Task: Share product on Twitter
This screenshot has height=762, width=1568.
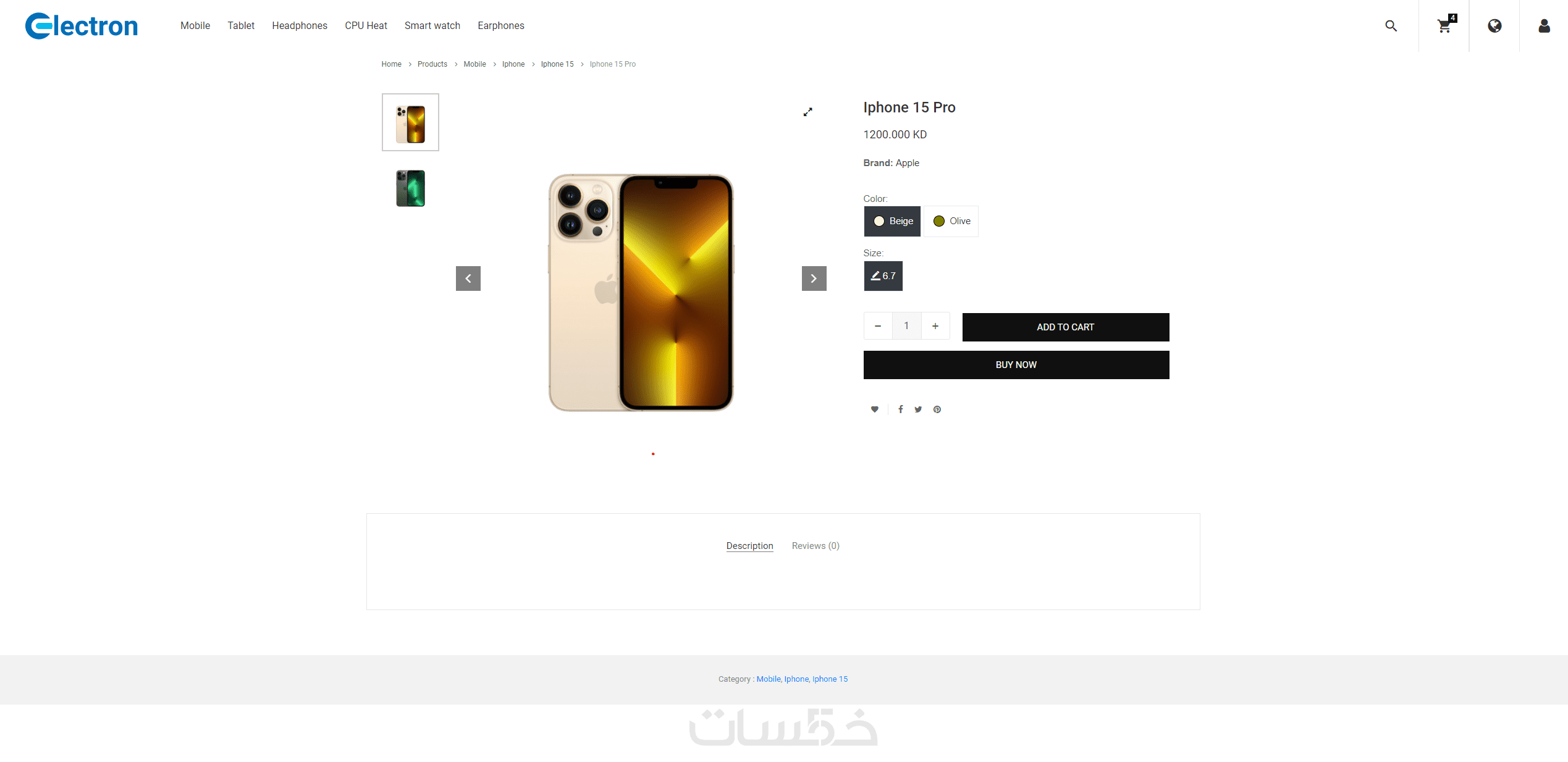Action: (918, 409)
